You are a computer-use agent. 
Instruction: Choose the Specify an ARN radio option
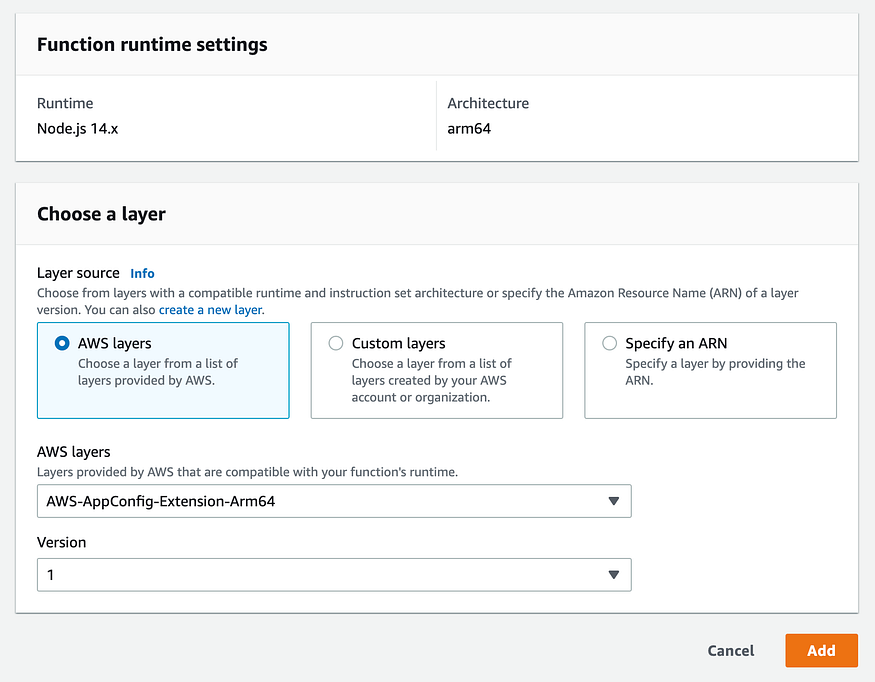[x=609, y=343]
